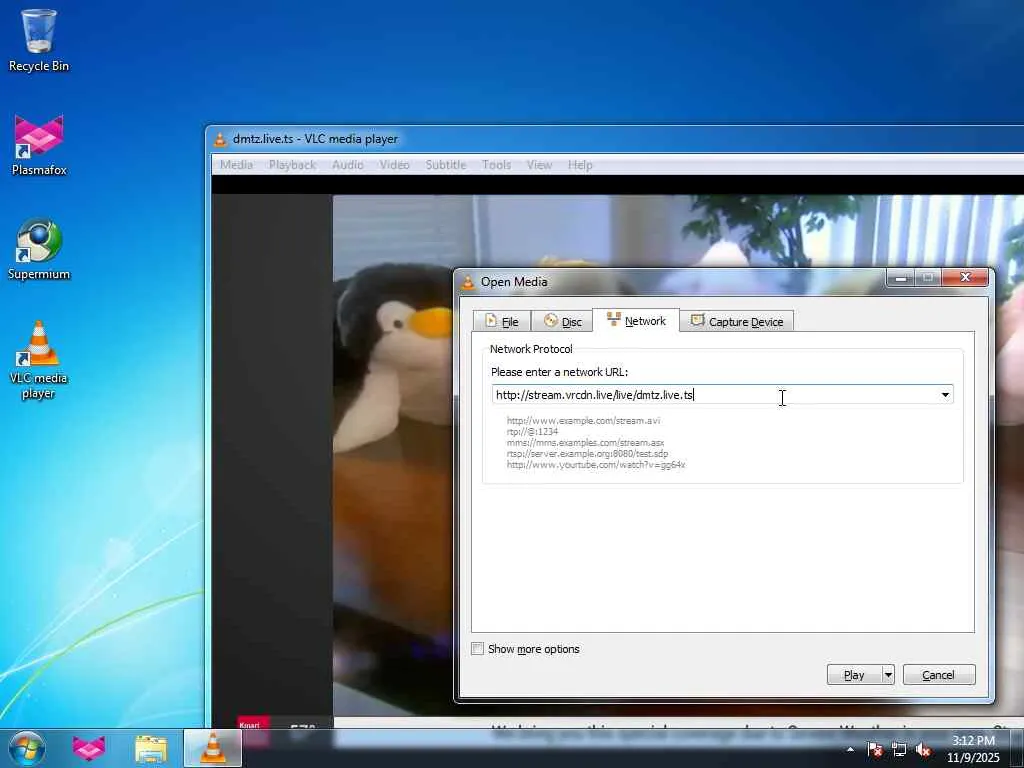Switch to the Disc tab
The width and height of the screenshot is (1024, 768).
tap(562, 321)
